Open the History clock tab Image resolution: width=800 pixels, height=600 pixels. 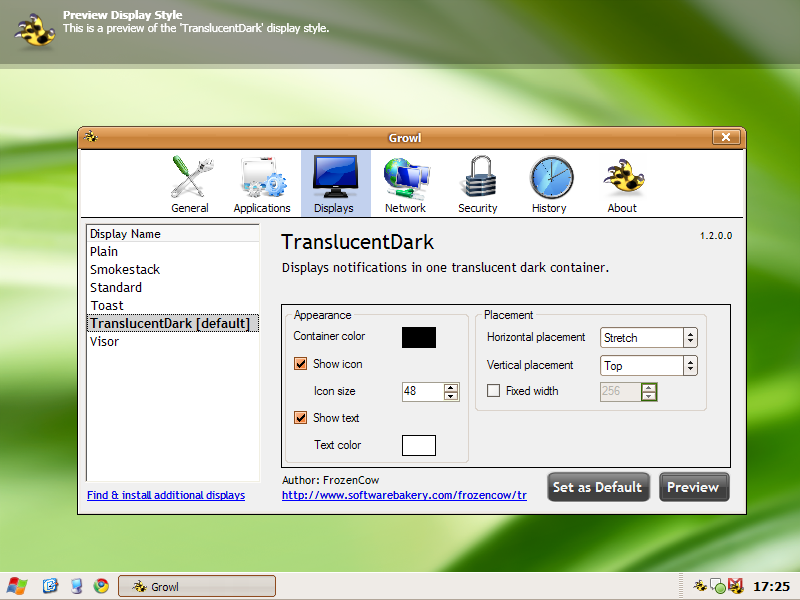(x=549, y=184)
